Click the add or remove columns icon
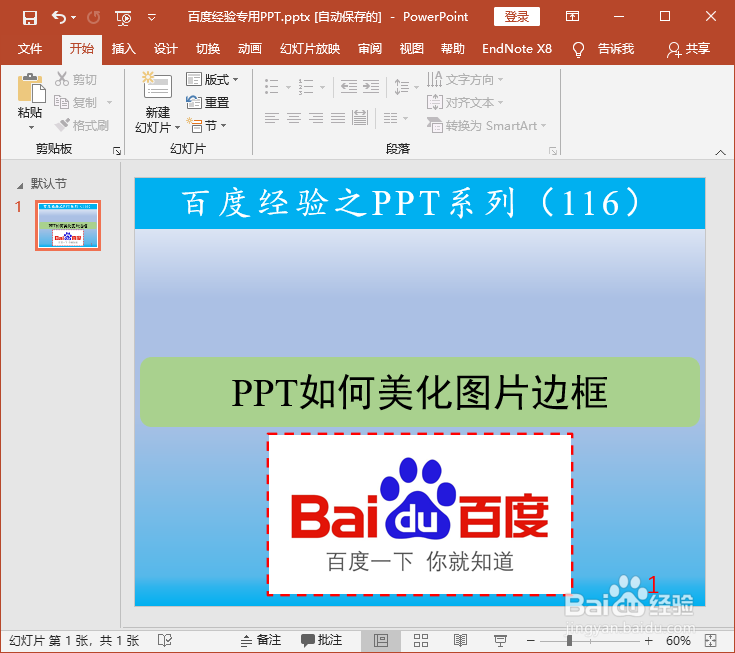Viewport: 735px width, 653px height. click(x=391, y=117)
